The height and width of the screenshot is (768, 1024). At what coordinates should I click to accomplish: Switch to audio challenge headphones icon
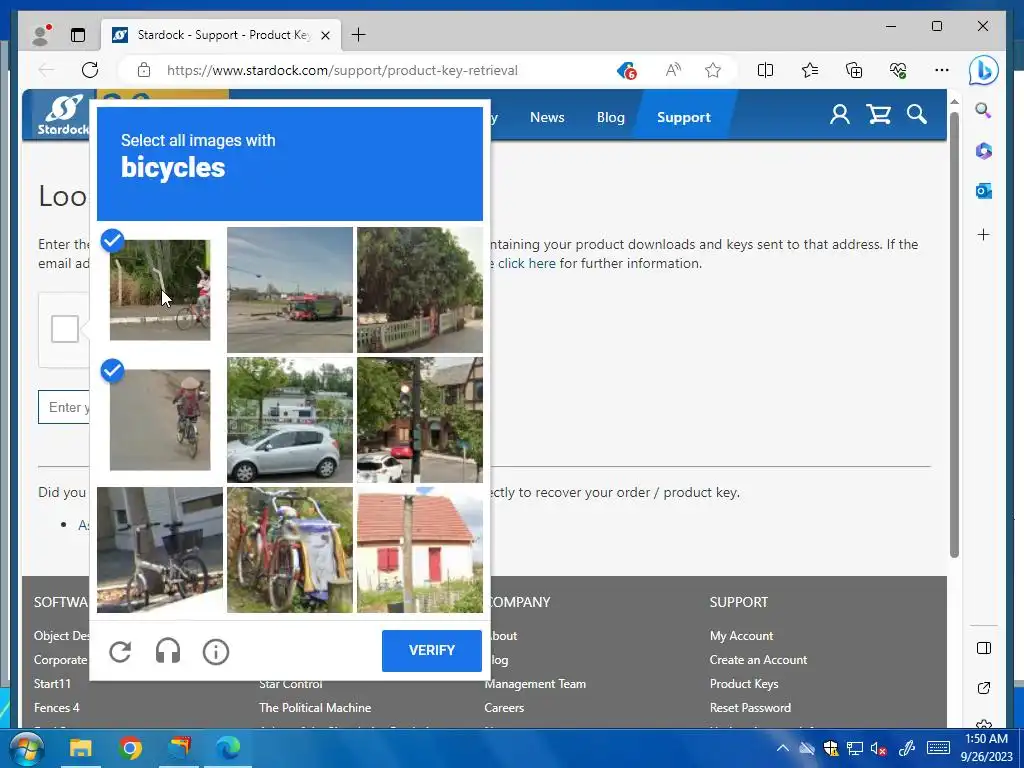click(x=168, y=651)
